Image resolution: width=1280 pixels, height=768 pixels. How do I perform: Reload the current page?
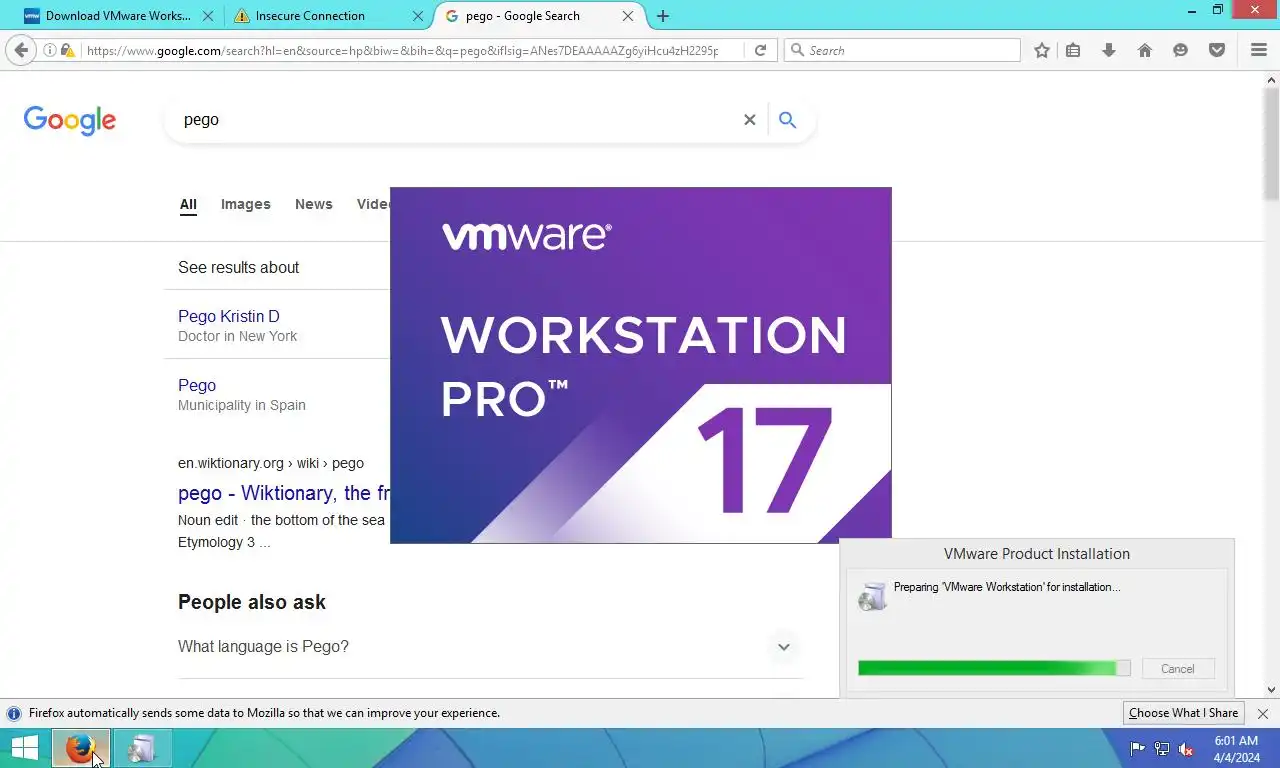tap(760, 50)
